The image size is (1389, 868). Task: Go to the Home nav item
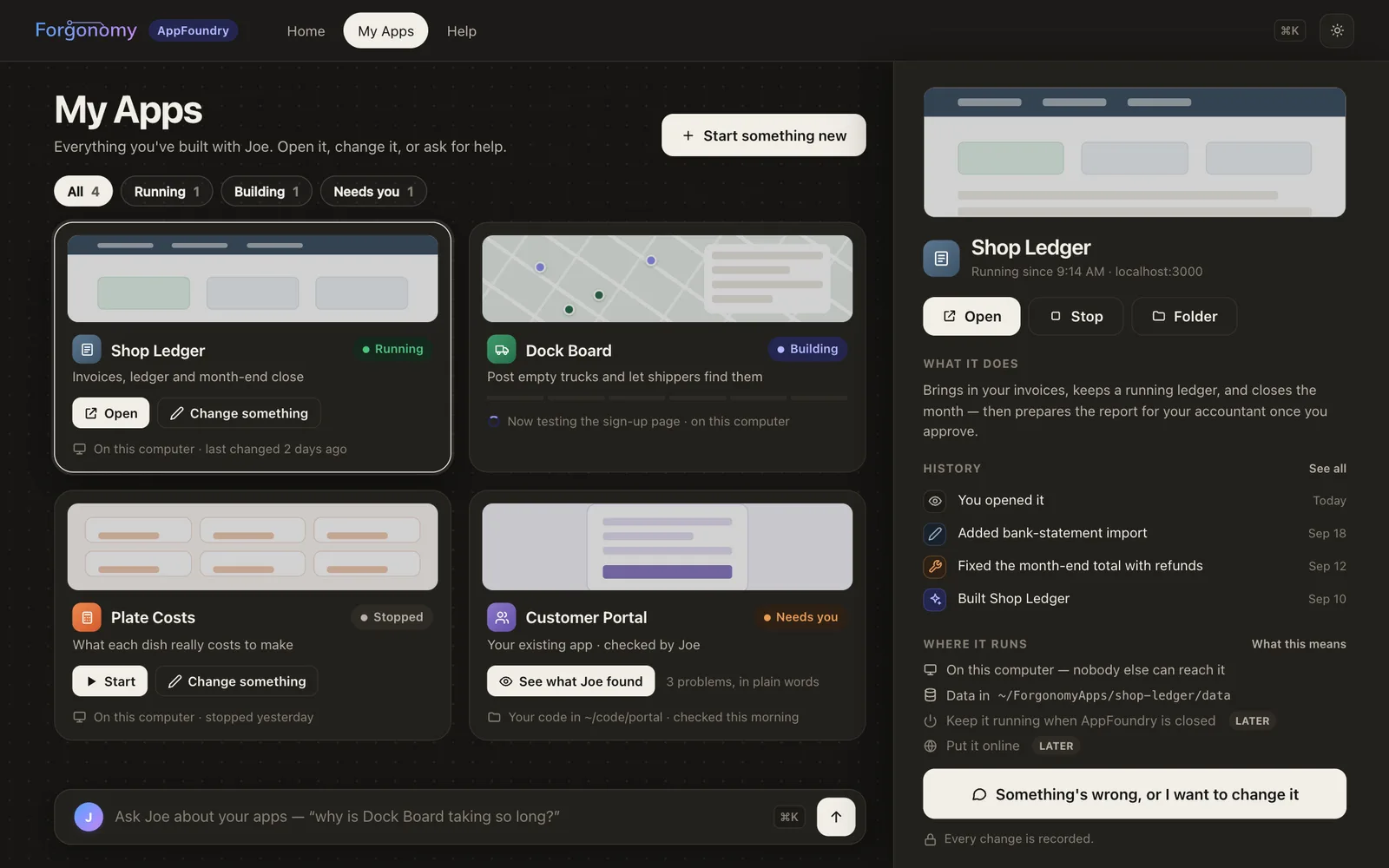(306, 31)
